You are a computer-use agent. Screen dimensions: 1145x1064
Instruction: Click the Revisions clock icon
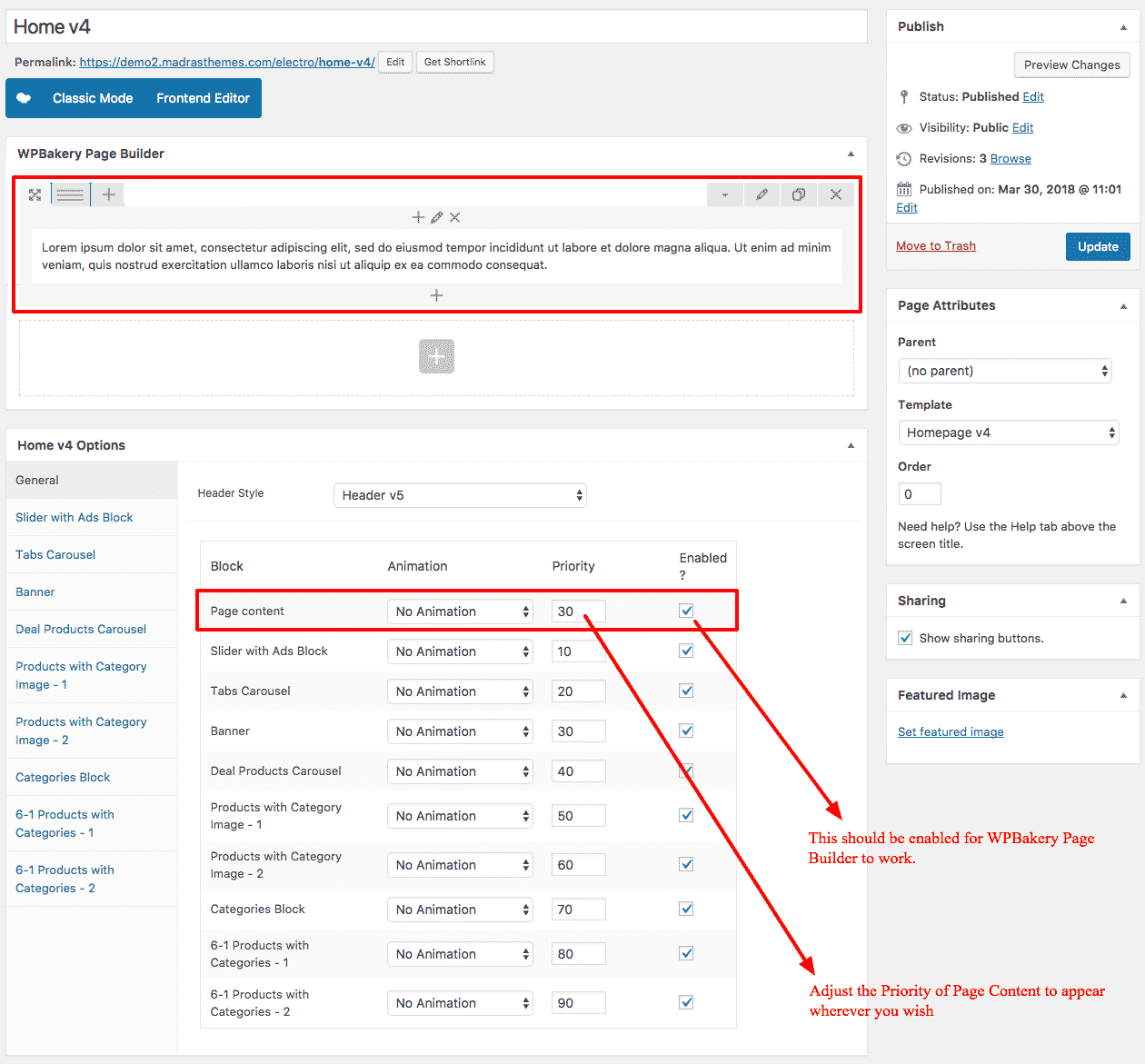pyautogui.click(x=903, y=159)
